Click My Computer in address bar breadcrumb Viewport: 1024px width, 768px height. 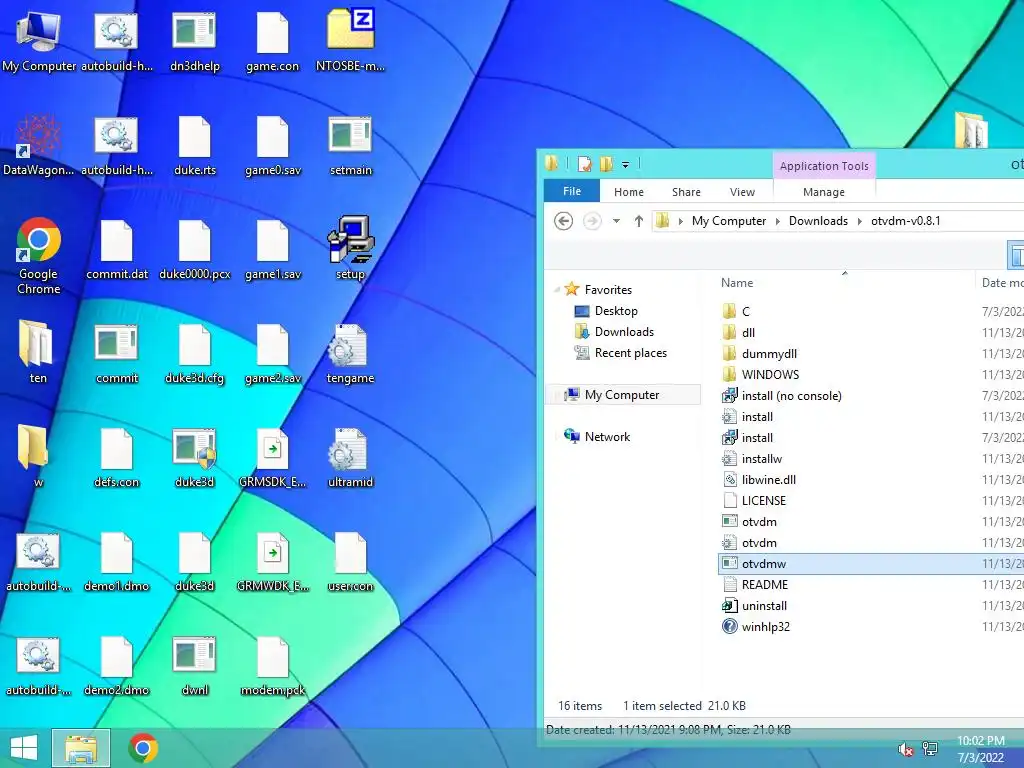click(729, 221)
